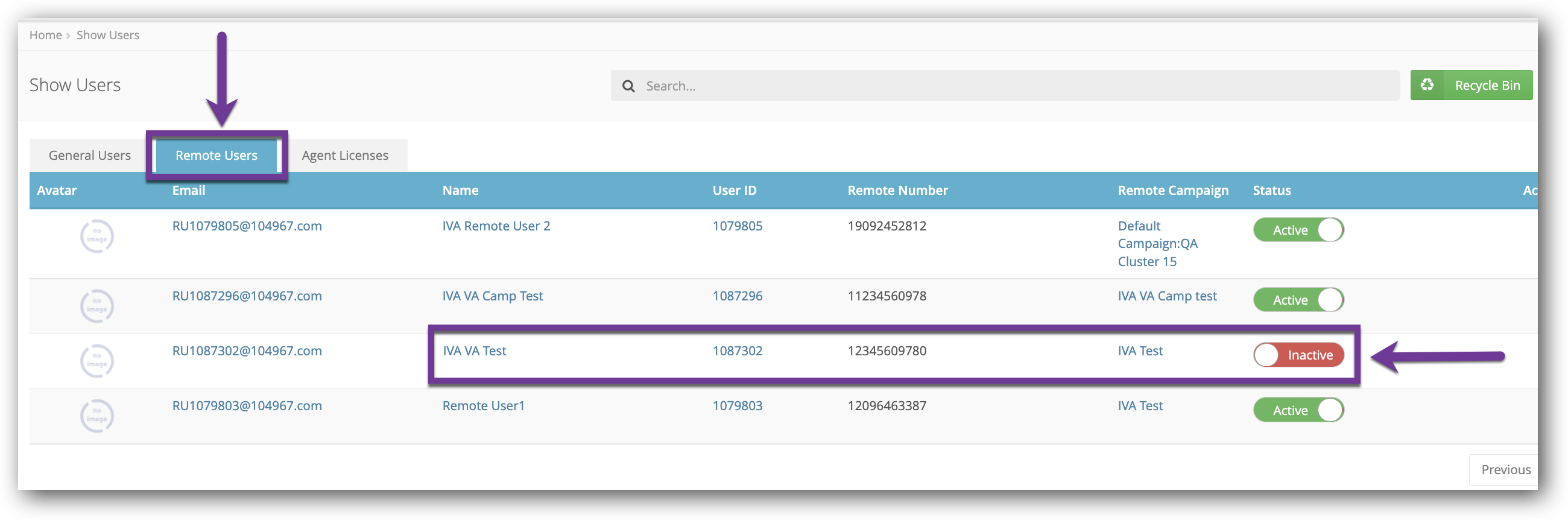Go to Previous page of users

point(1505,469)
